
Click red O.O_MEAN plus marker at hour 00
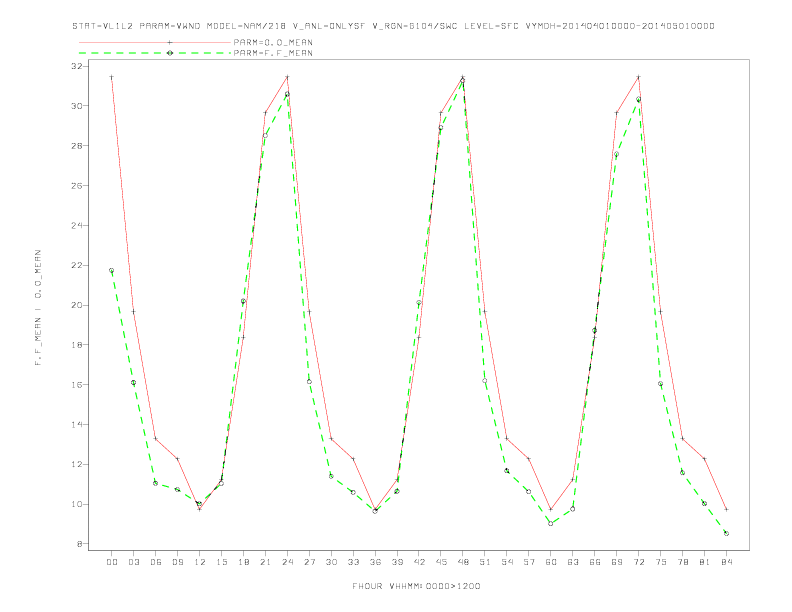(x=112, y=77)
